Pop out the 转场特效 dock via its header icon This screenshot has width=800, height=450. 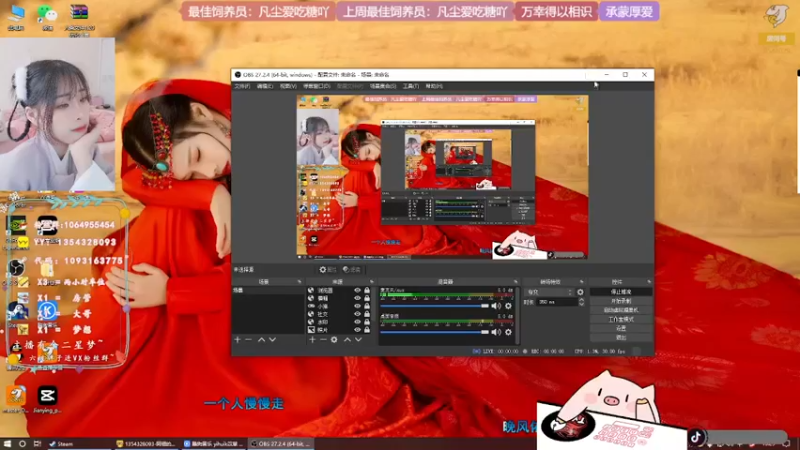click(581, 282)
